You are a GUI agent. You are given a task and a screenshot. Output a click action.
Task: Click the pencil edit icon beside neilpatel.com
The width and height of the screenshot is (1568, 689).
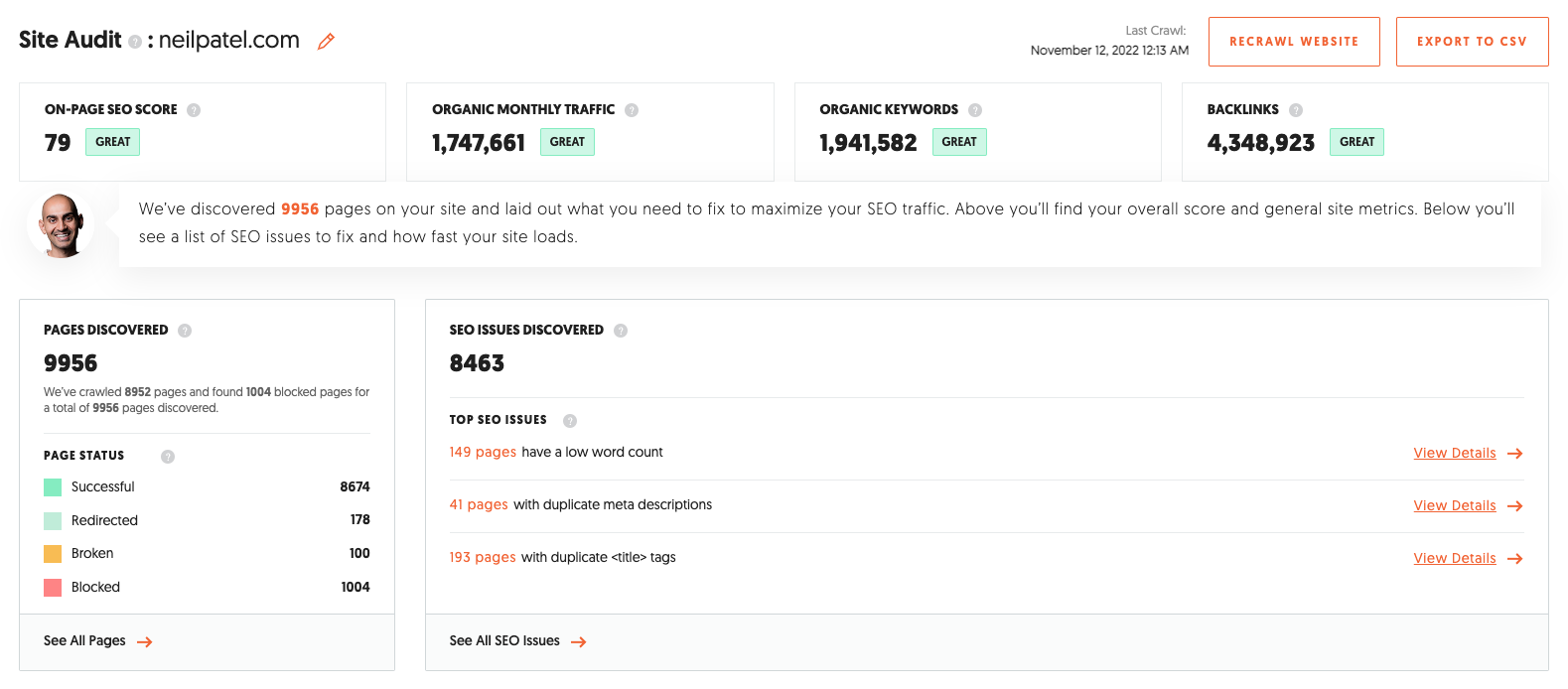(x=326, y=42)
